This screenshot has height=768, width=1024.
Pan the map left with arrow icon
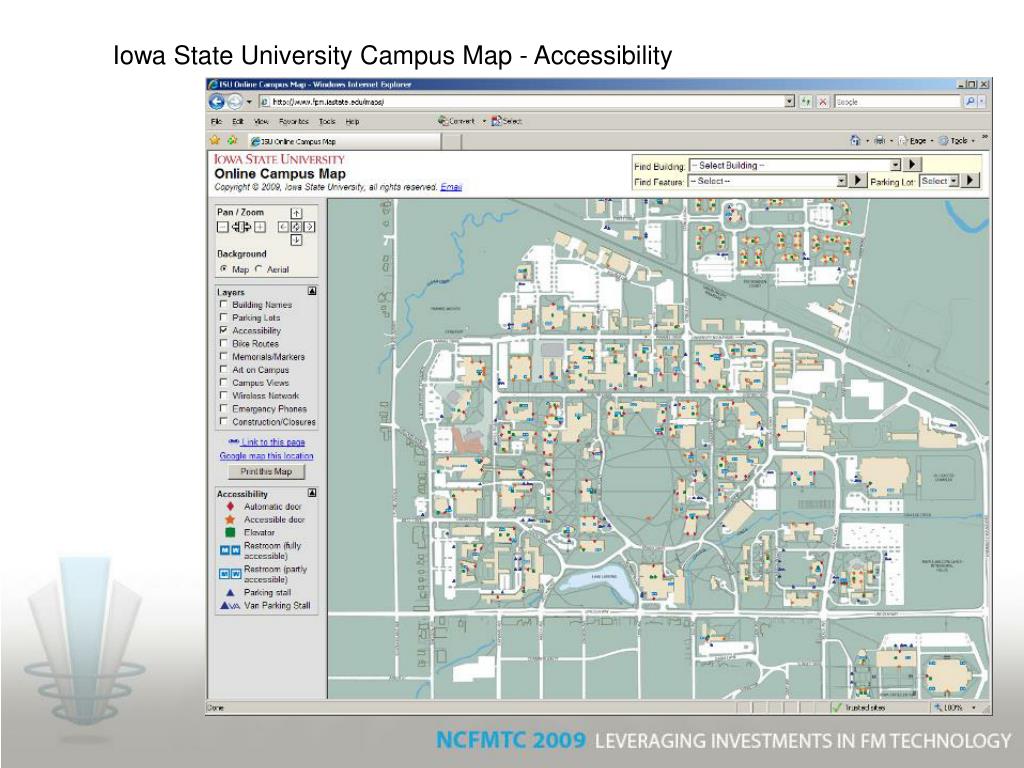283,227
